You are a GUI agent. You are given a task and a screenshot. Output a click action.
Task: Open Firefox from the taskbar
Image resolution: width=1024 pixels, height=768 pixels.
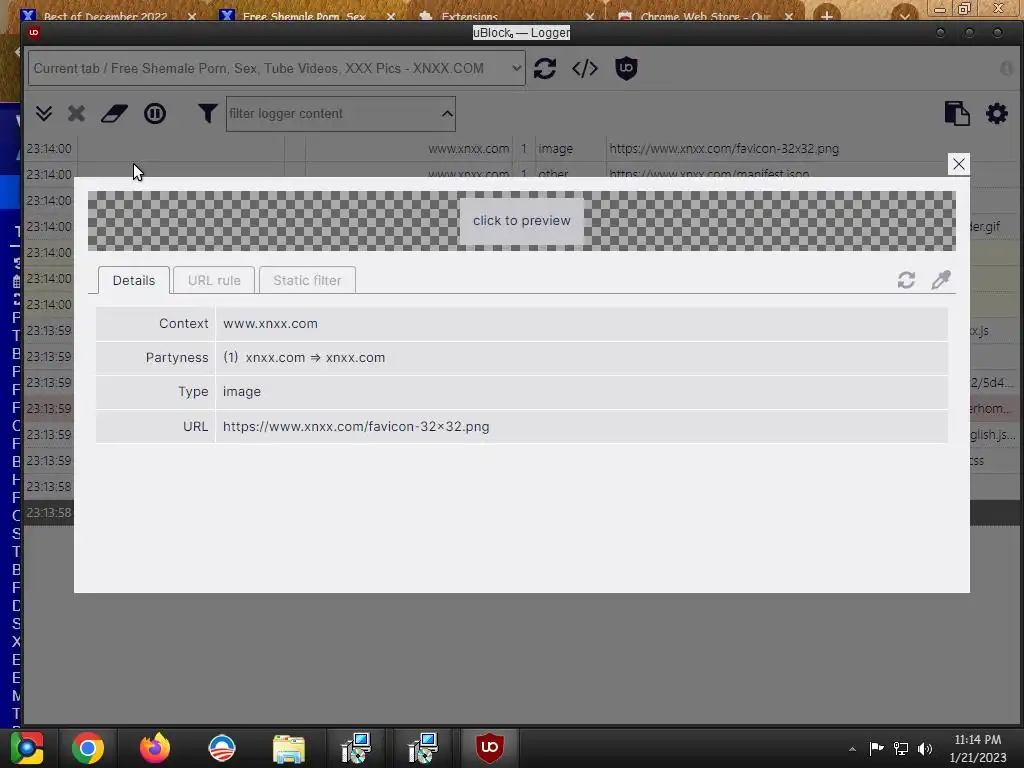tap(154, 748)
